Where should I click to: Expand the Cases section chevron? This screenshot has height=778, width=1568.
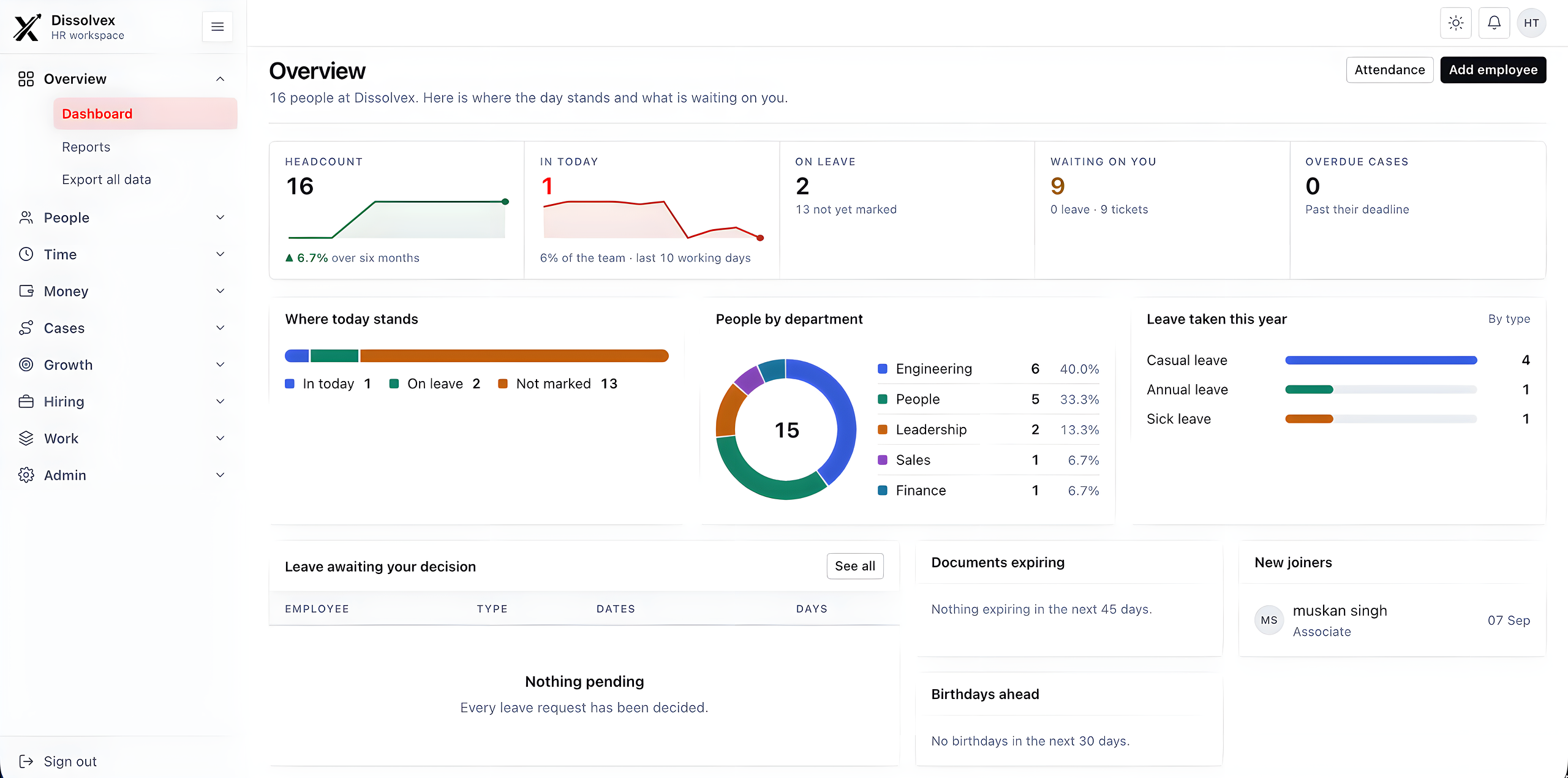[221, 328]
